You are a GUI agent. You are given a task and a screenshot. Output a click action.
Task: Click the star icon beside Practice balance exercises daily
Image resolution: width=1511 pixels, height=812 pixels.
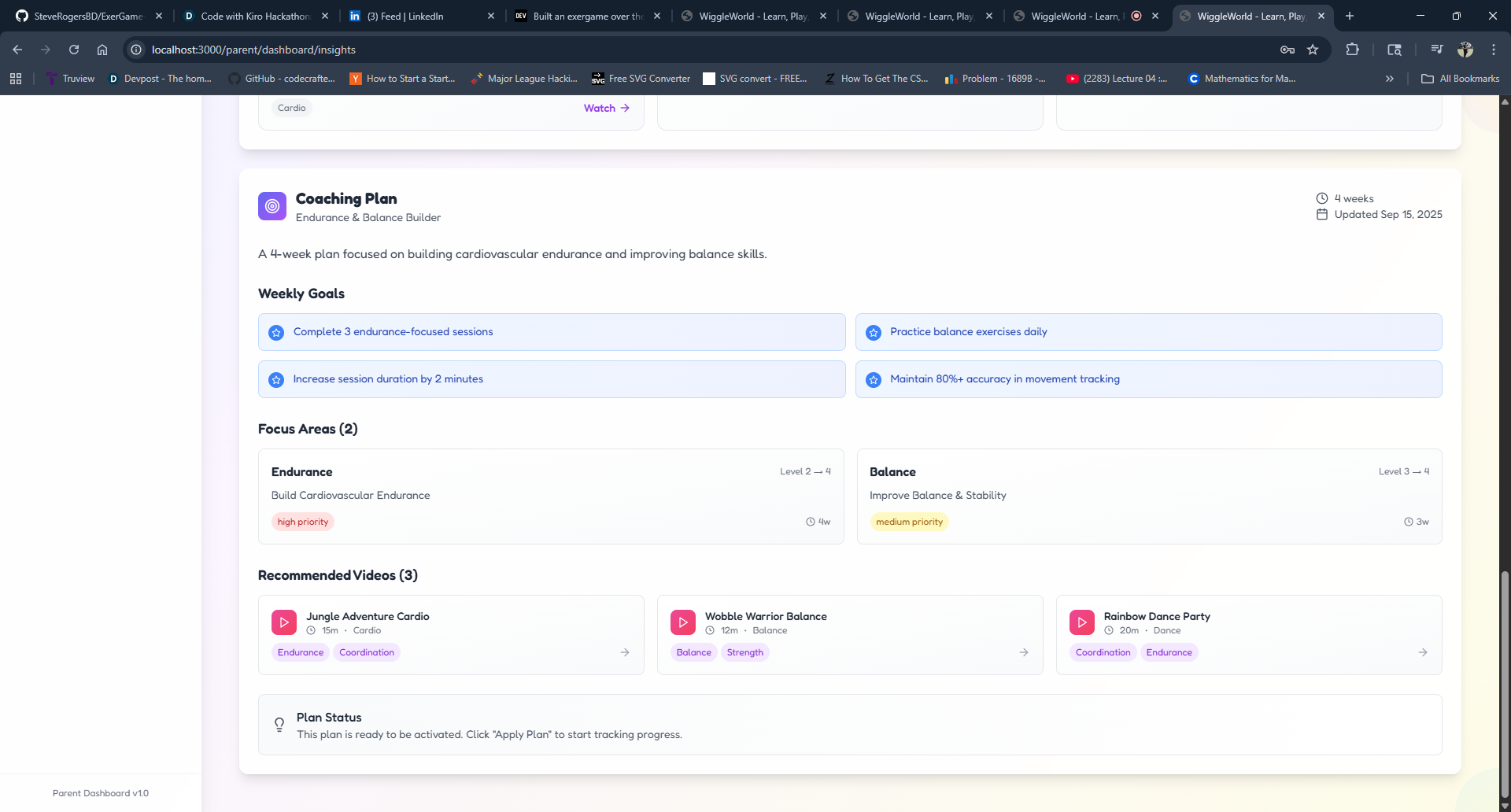click(x=874, y=333)
